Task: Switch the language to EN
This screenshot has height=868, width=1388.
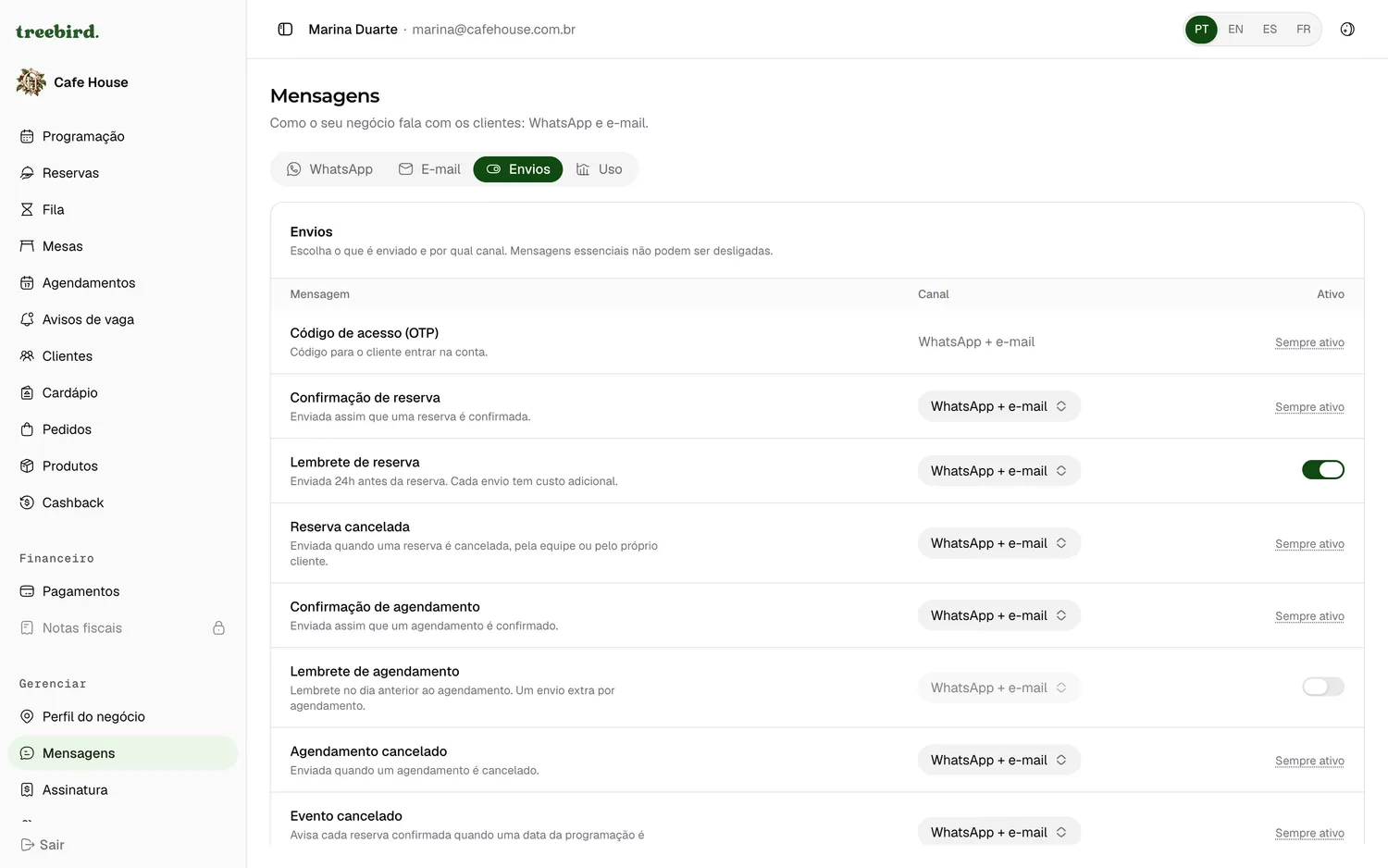Action: coord(1235,30)
